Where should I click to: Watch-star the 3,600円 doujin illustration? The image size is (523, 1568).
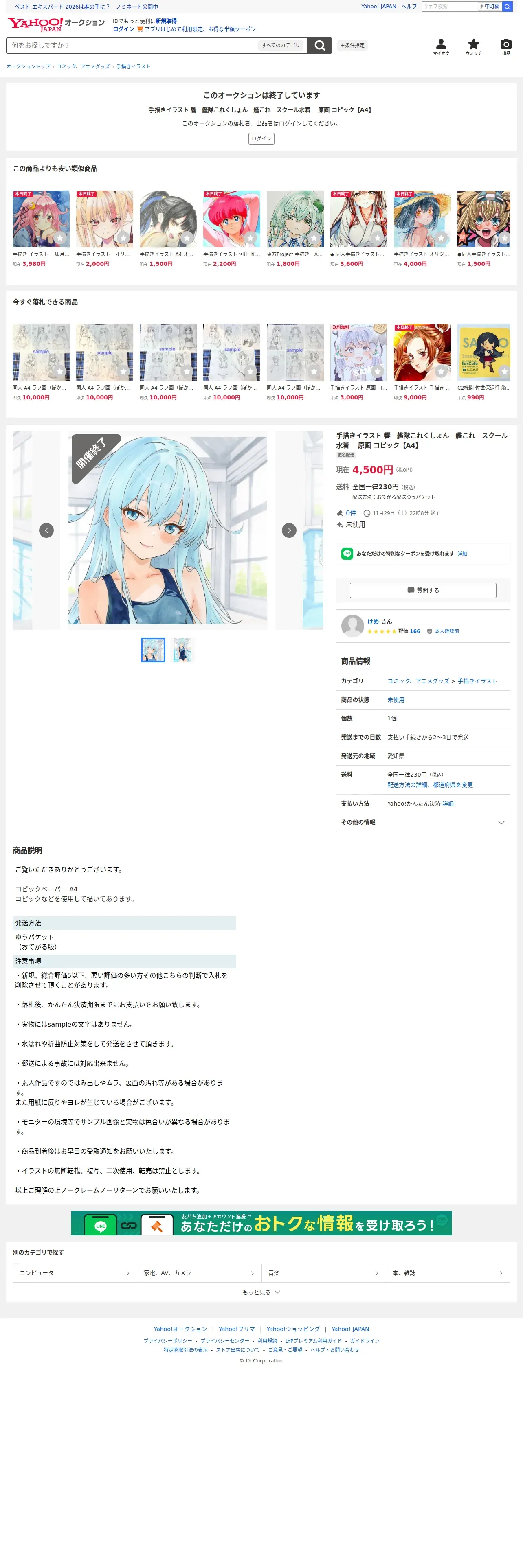[378, 237]
